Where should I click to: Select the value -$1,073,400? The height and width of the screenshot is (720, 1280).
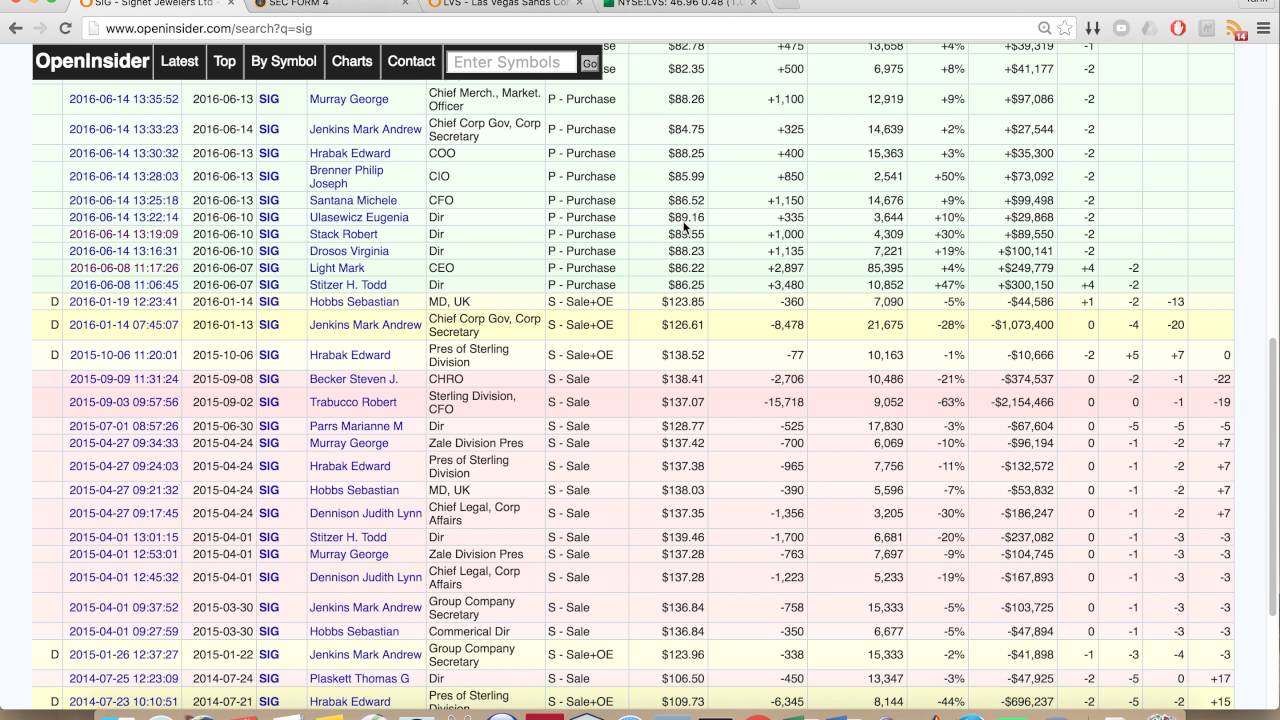point(1023,325)
